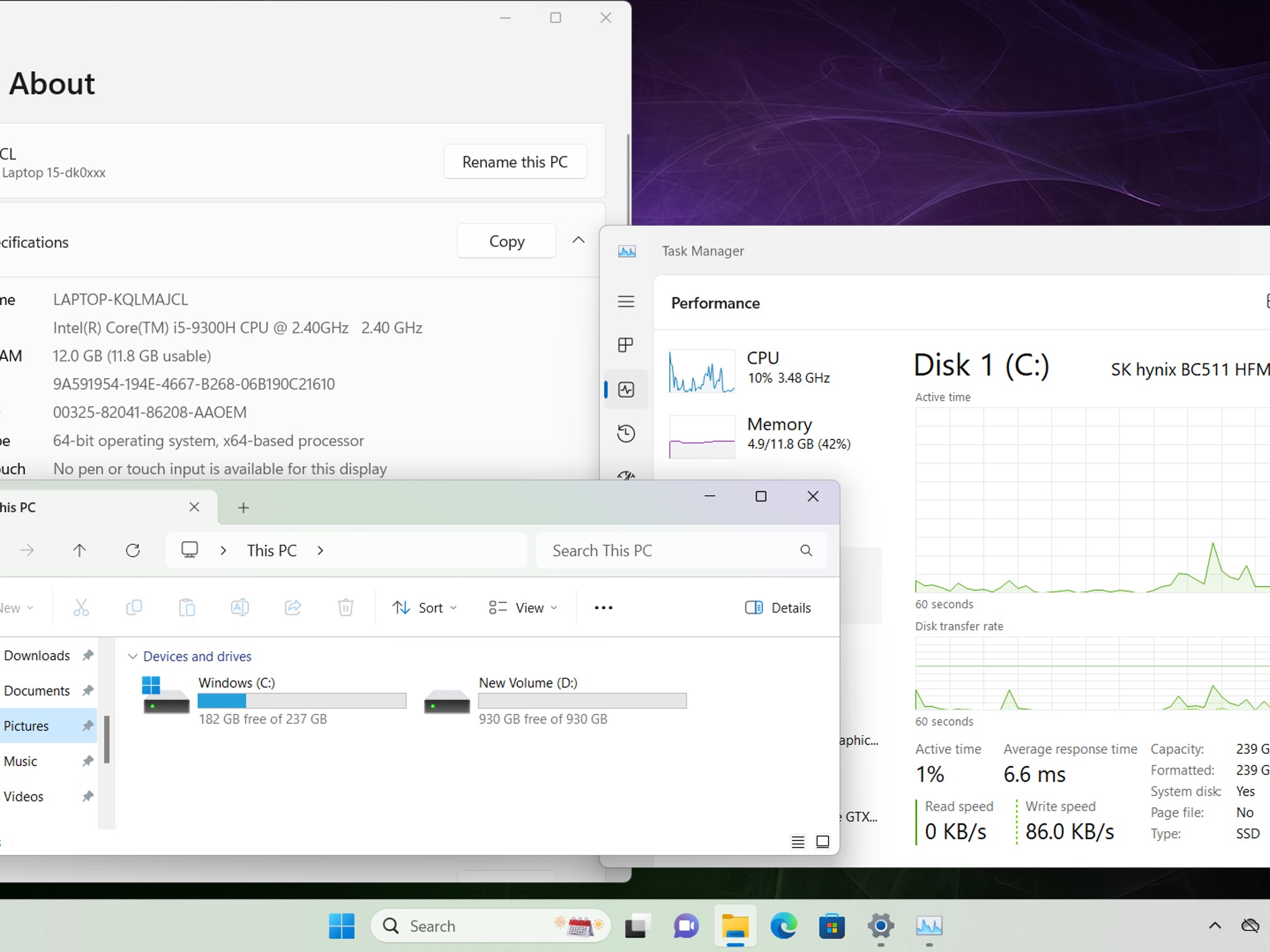The width and height of the screenshot is (1270, 952).
Task: Switch to large thumbnails view icon
Action: pyautogui.click(x=823, y=842)
